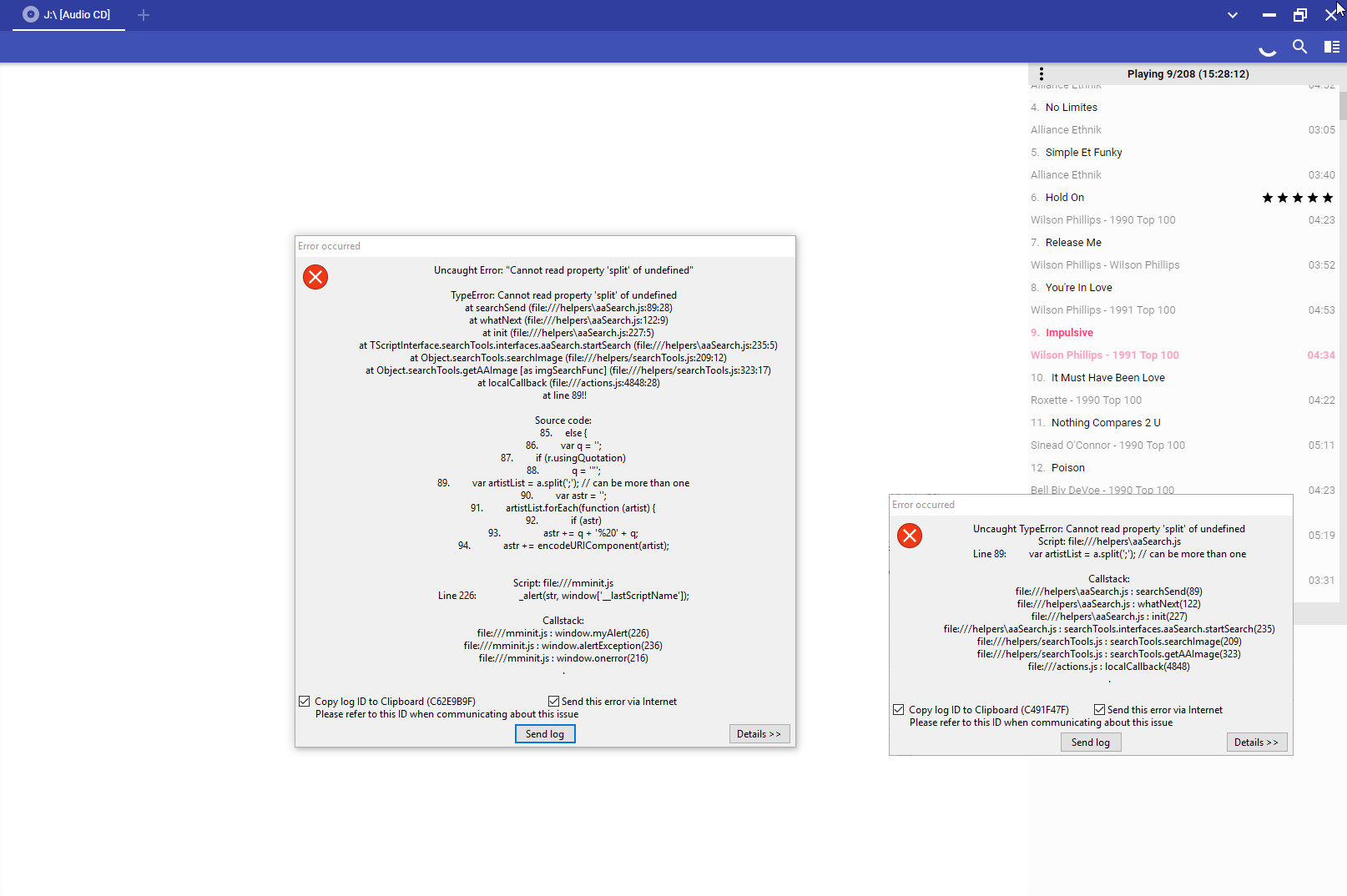The height and width of the screenshot is (896, 1347).
Task: Open the title bar chevron dropdown
Action: (x=1233, y=15)
